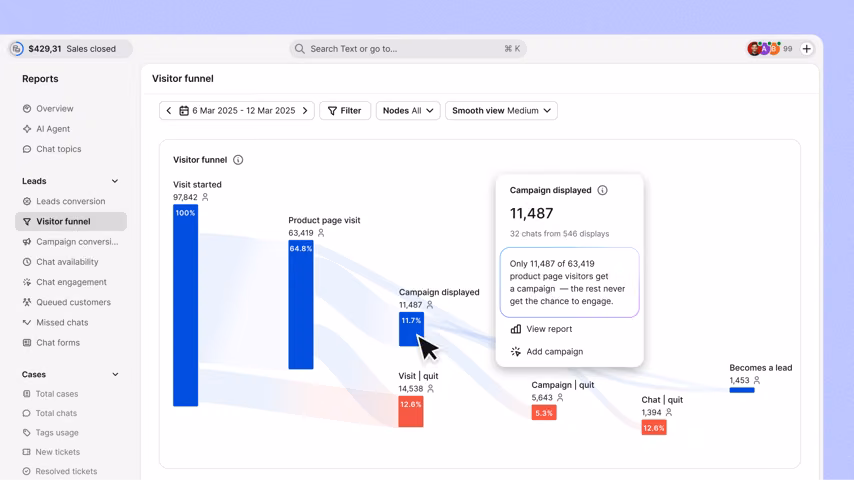Click the Campaign conversion megaphone icon
The image size is (854, 480).
point(27,241)
